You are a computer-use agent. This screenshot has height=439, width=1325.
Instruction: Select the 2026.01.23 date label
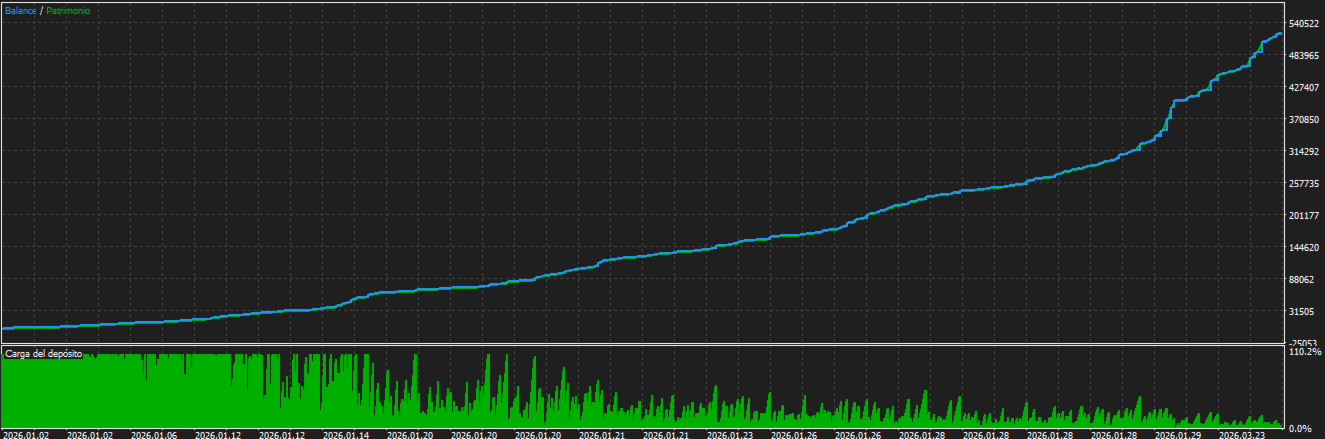pos(730,434)
